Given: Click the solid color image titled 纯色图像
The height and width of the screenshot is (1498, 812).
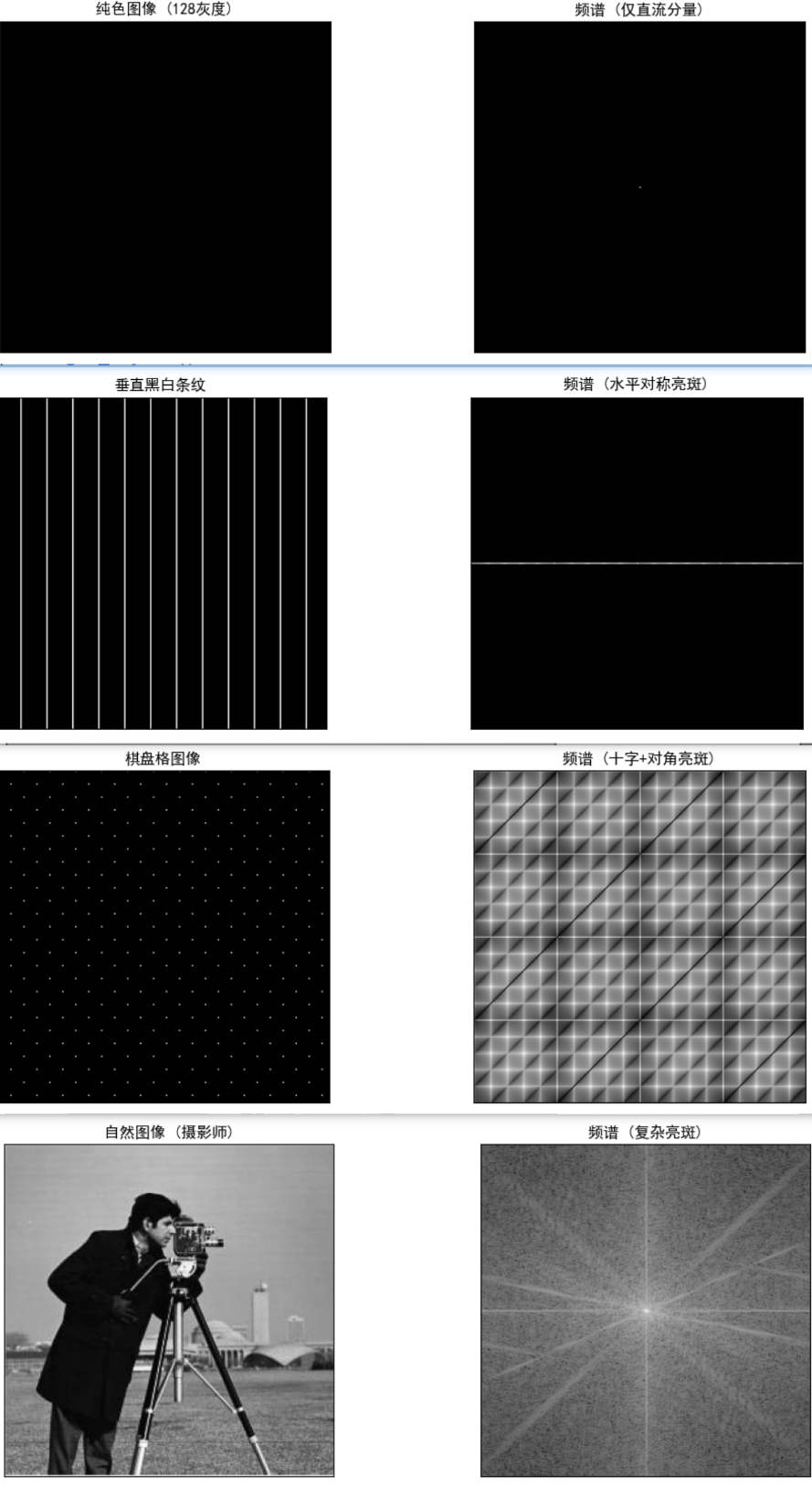Looking at the screenshot, I should [x=165, y=187].
